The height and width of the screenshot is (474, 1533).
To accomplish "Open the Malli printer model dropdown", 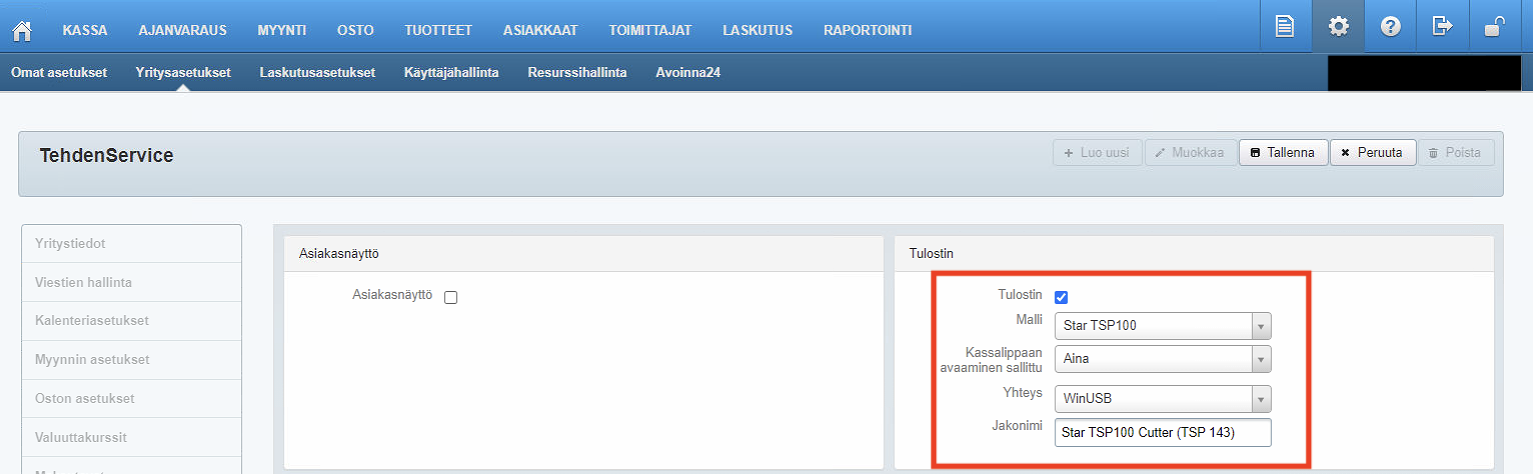I will [1162, 326].
